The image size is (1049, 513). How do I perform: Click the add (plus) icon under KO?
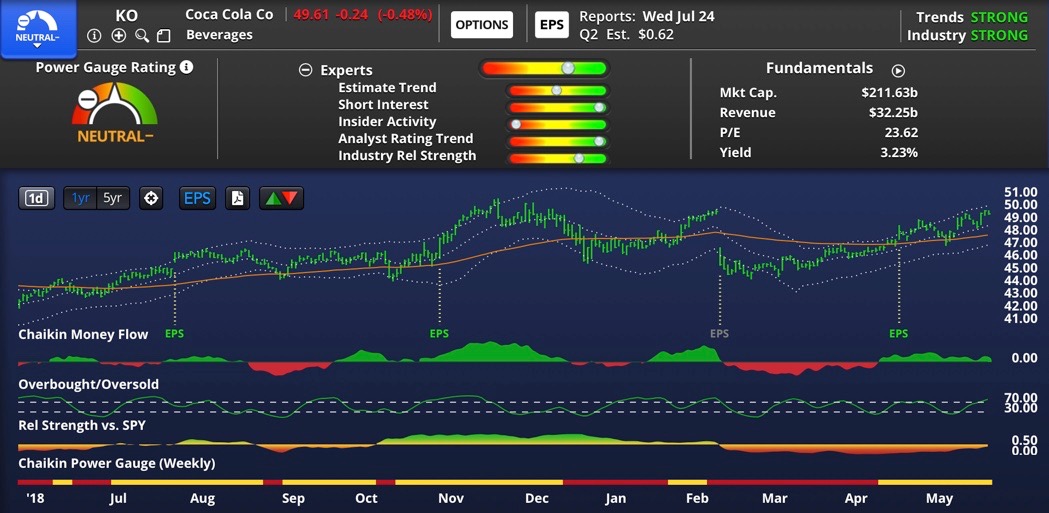click(x=118, y=35)
